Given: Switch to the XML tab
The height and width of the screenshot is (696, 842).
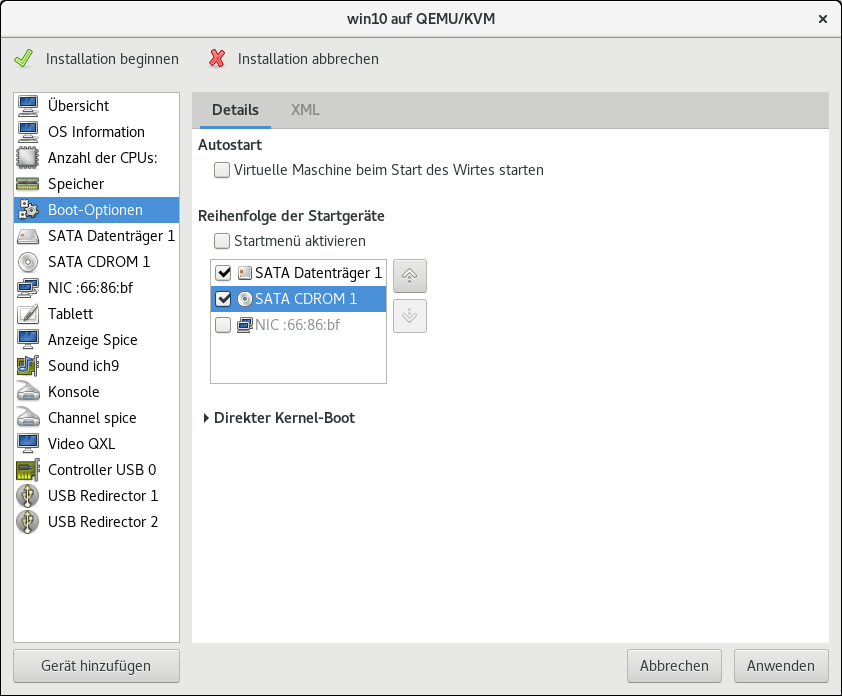Looking at the screenshot, I should tap(305, 110).
